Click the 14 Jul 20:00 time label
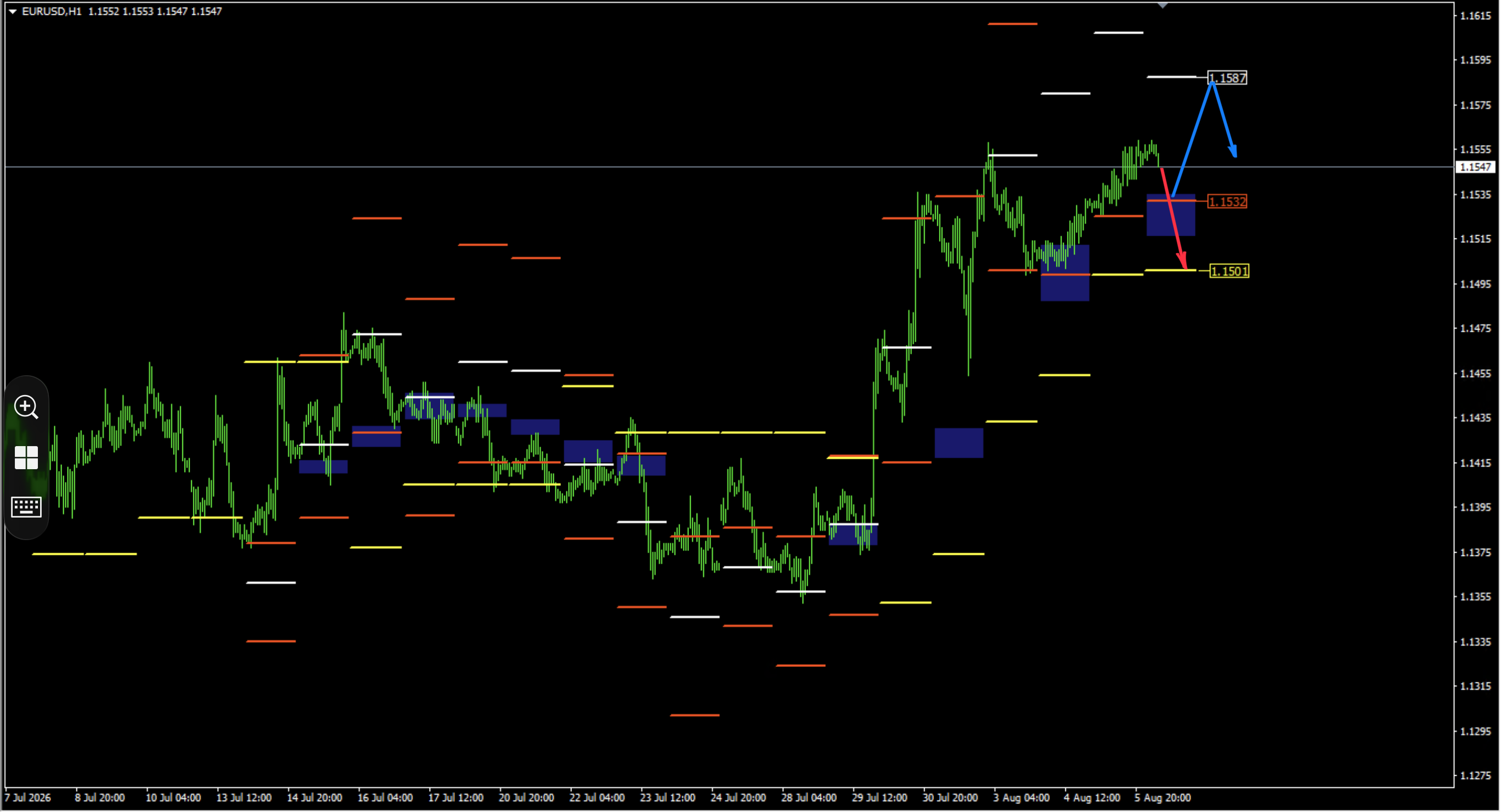Image resolution: width=1501 pixels, height=812 pixels. (x=314, y=797)
